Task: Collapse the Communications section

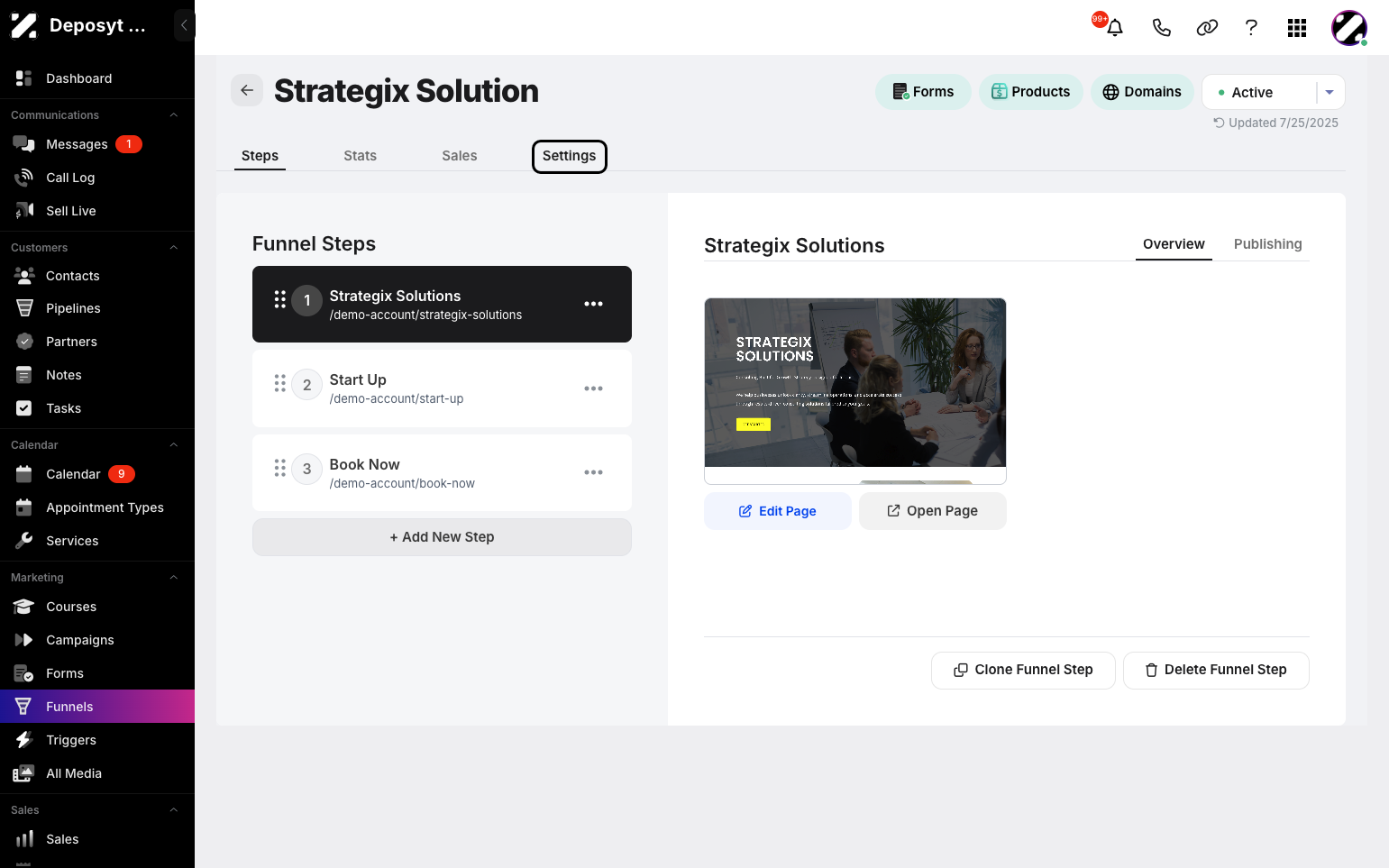Action: (x=174, y=115)
